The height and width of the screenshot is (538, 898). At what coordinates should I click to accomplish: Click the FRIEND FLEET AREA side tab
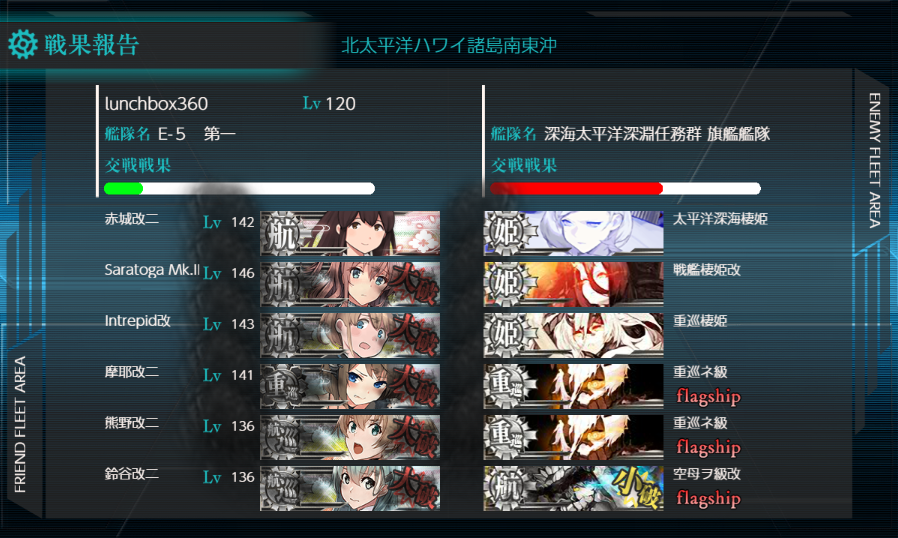point(21,424)
